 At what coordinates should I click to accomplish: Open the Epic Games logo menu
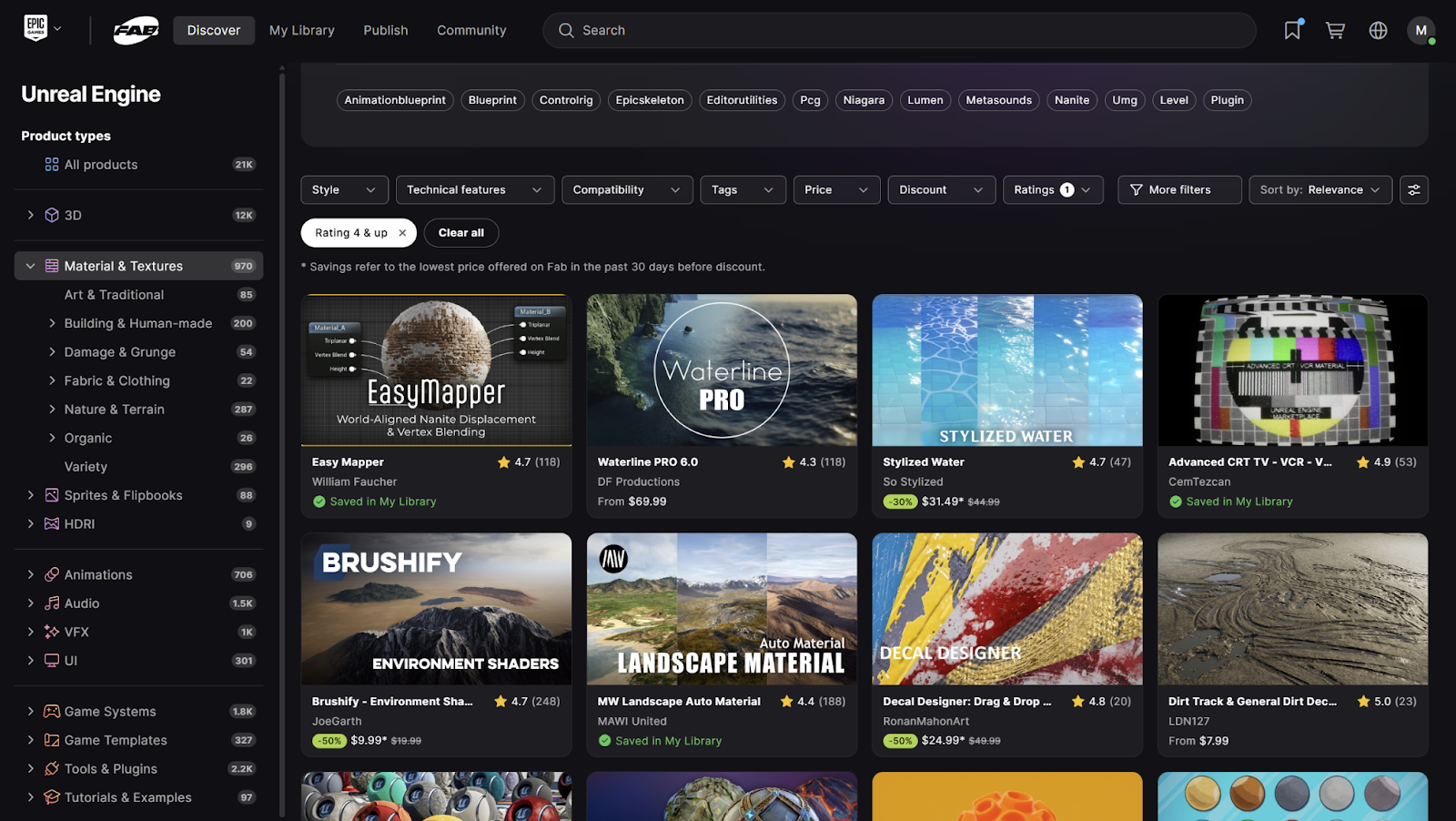pos(42,29)
